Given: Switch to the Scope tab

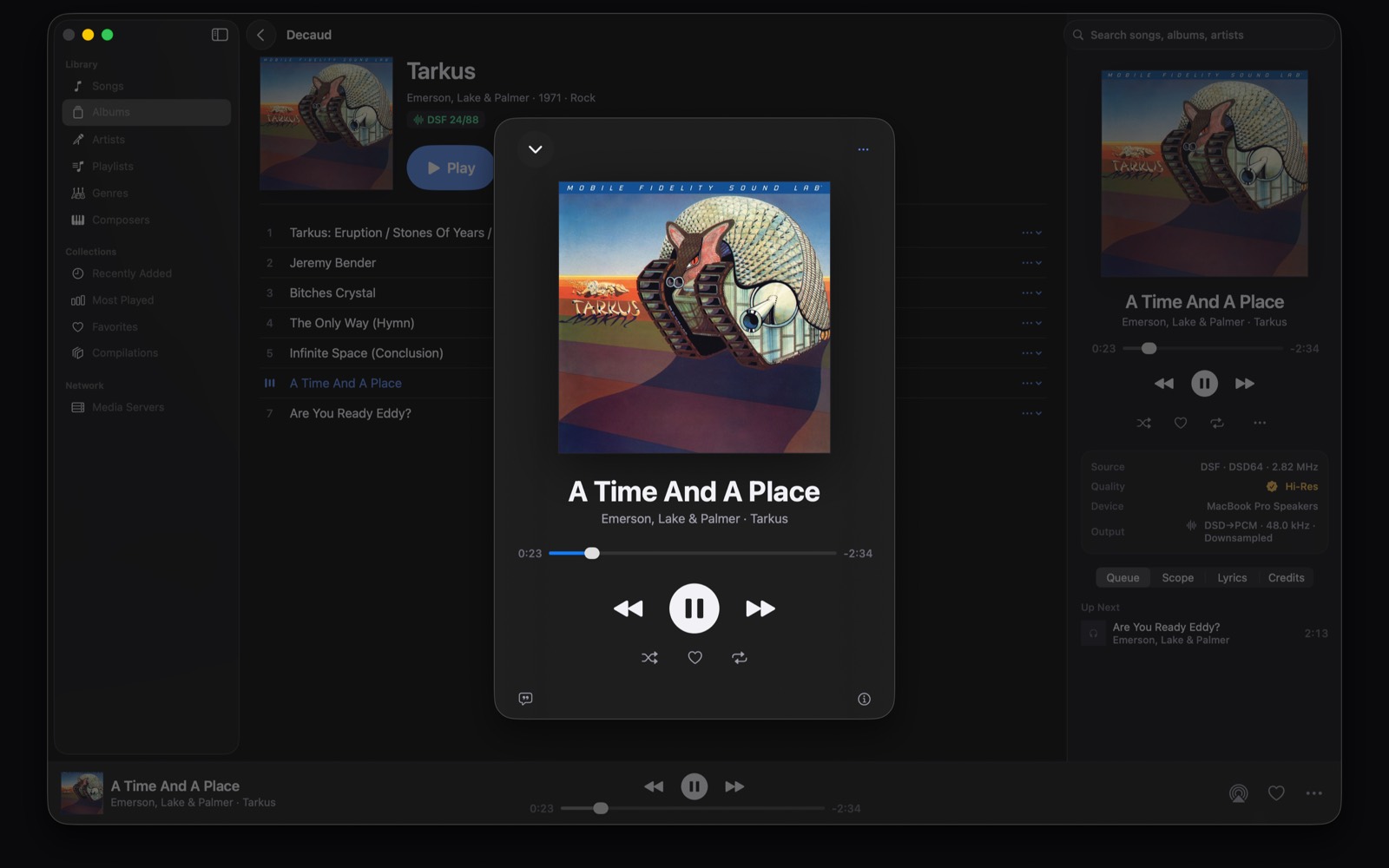Looking at the screenshot, I should coord(1178,578).
